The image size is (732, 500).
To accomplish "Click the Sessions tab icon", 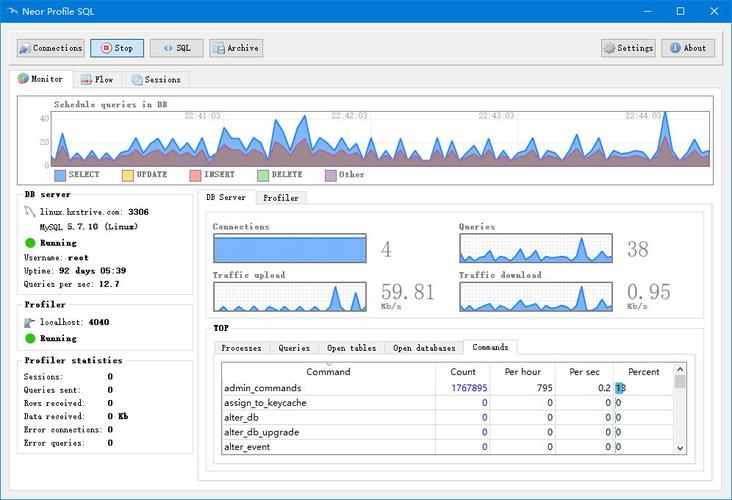I will click(137, 80).
